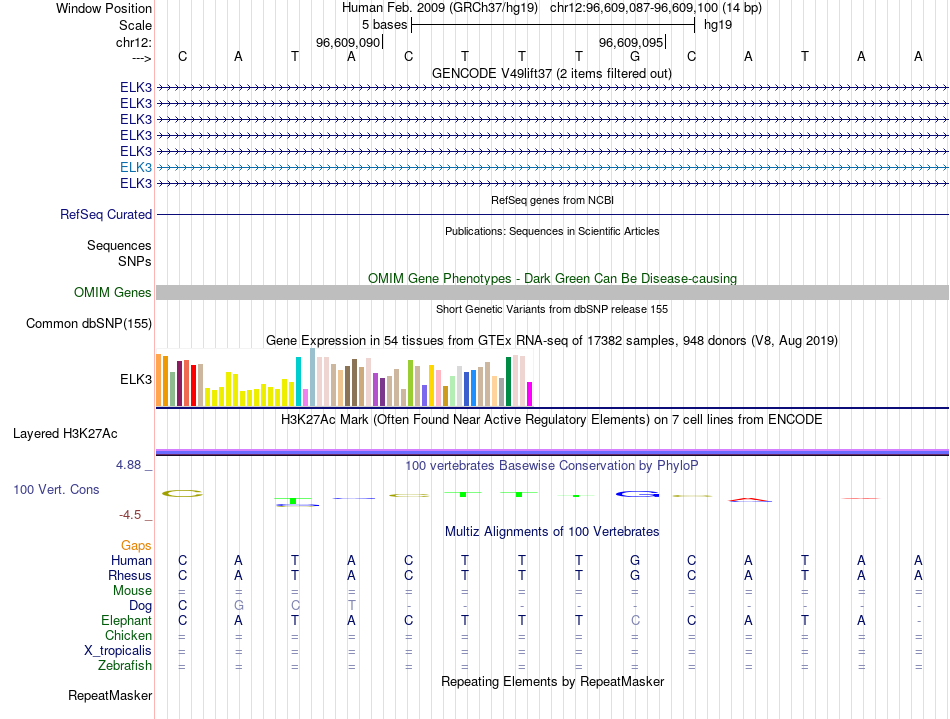Click the orange Gaps label in Multiz
This screenshot has height=719, width=950.
click(x=136, y=546)
